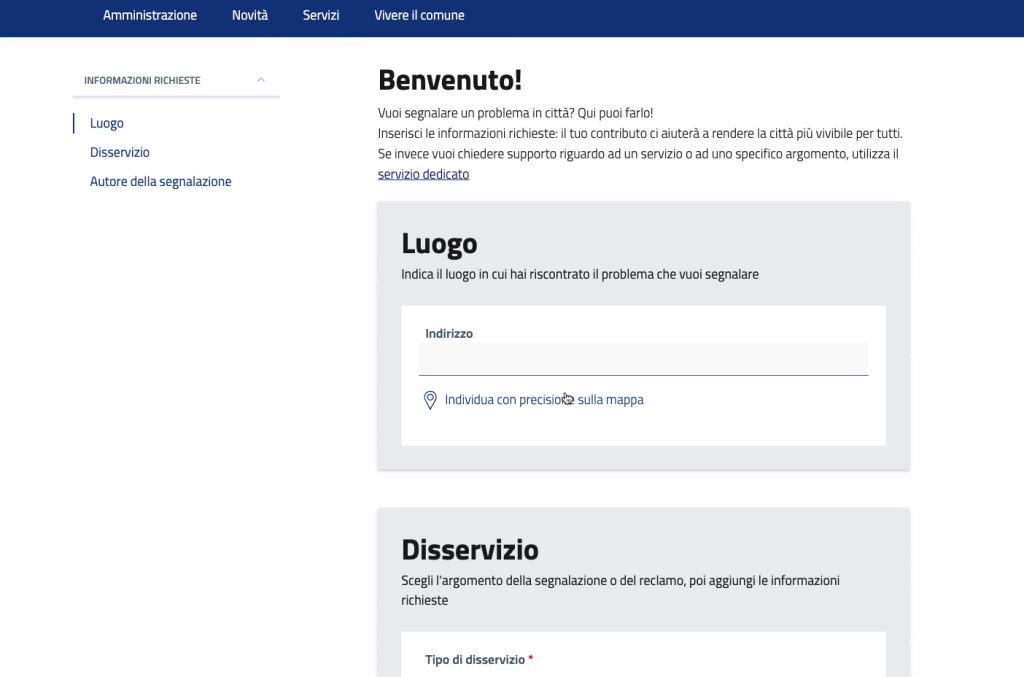Image resolution: width=1024 pixels, height=677 pixels.
Task: Click the divider under Informazioni richieste
Action: (x=176, y=96)
